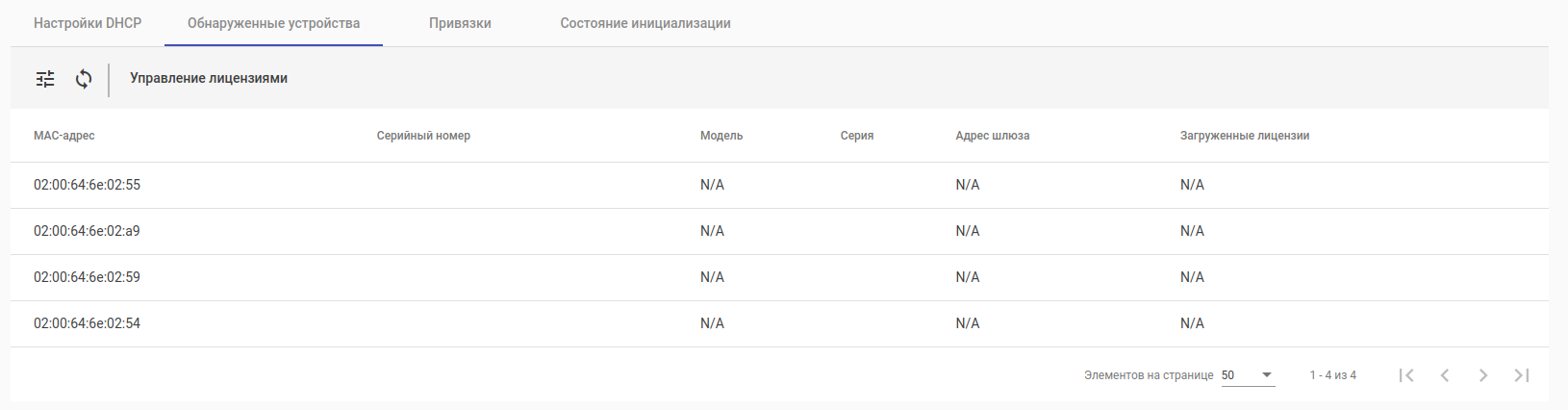Open the items per page dropdown
1568x410 pixels.
pyautogui.click(x=1248, y=375)
